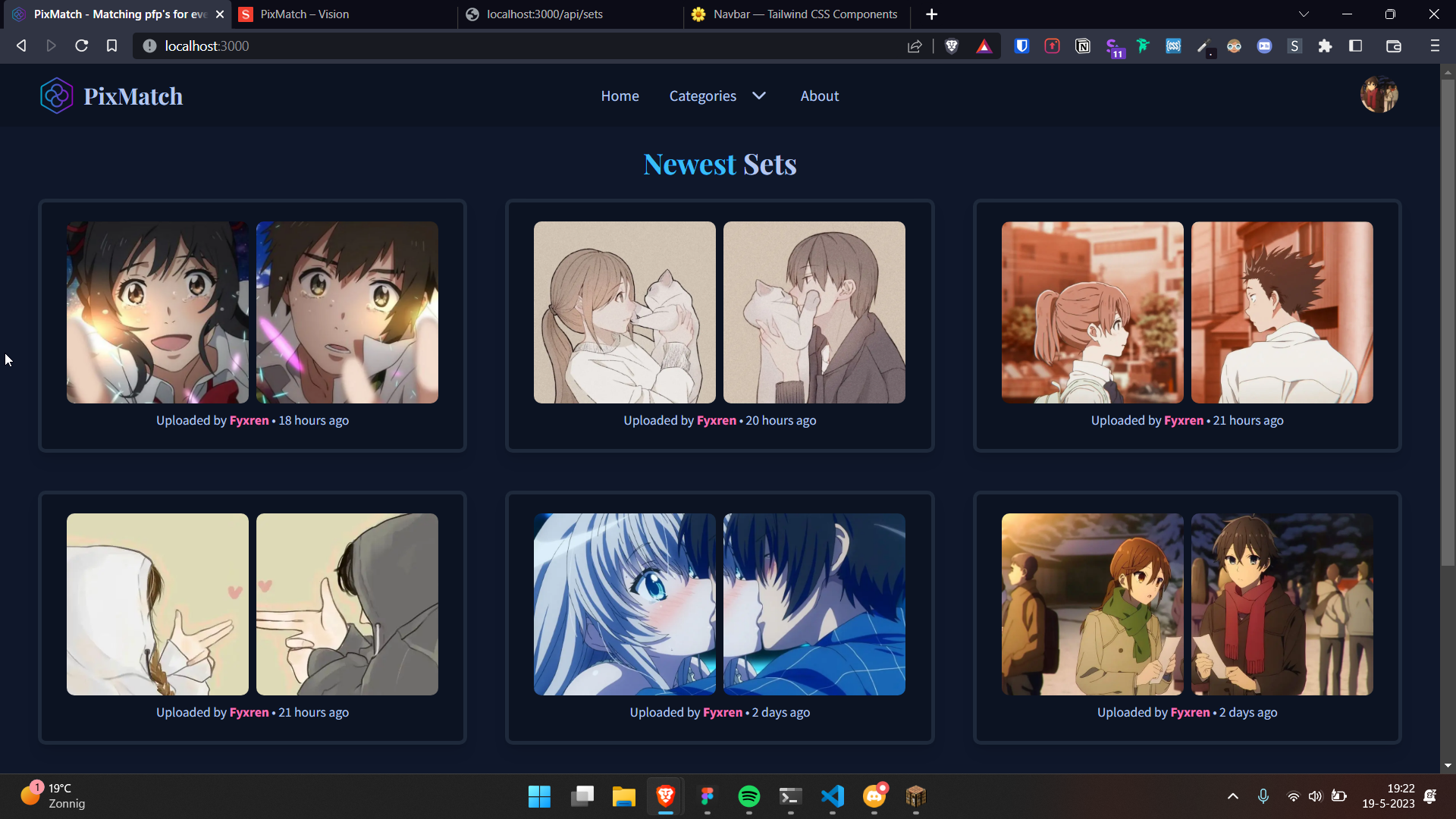Open the tab search dropdown arrow
This screenshot has width=1456, height=819.
(1304, 14)
